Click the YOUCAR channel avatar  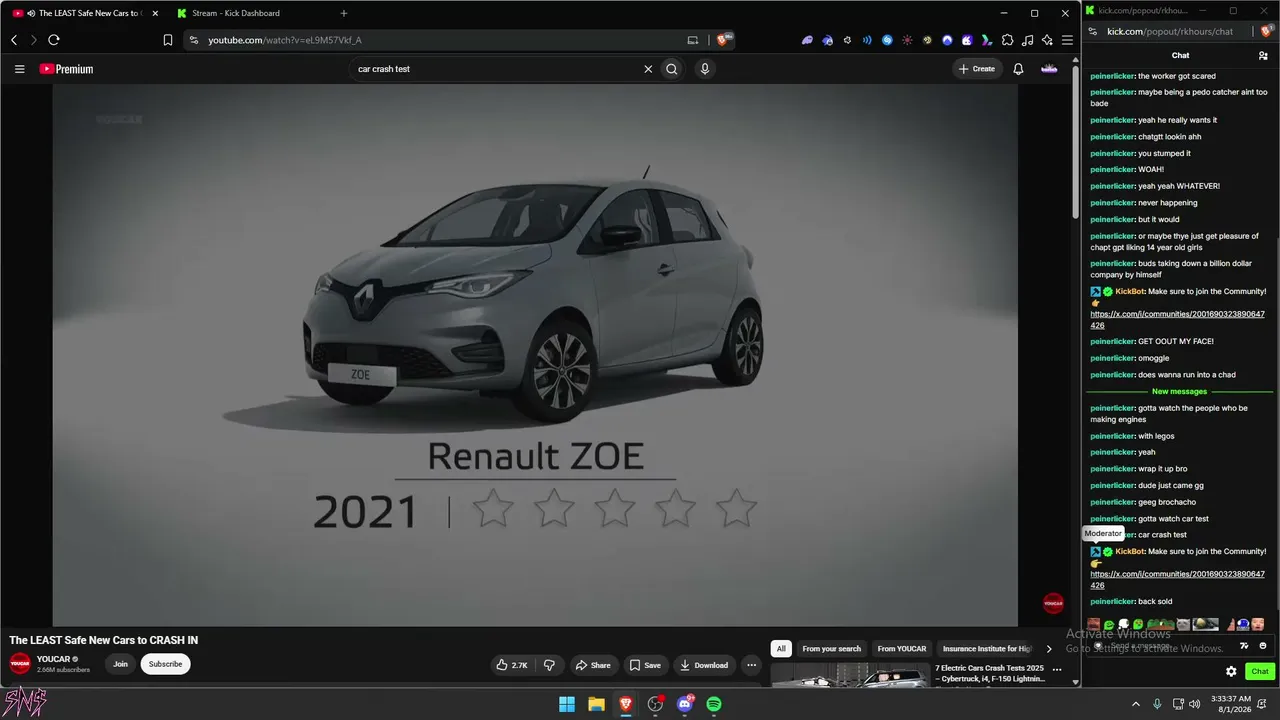click(x=20, y=664)
